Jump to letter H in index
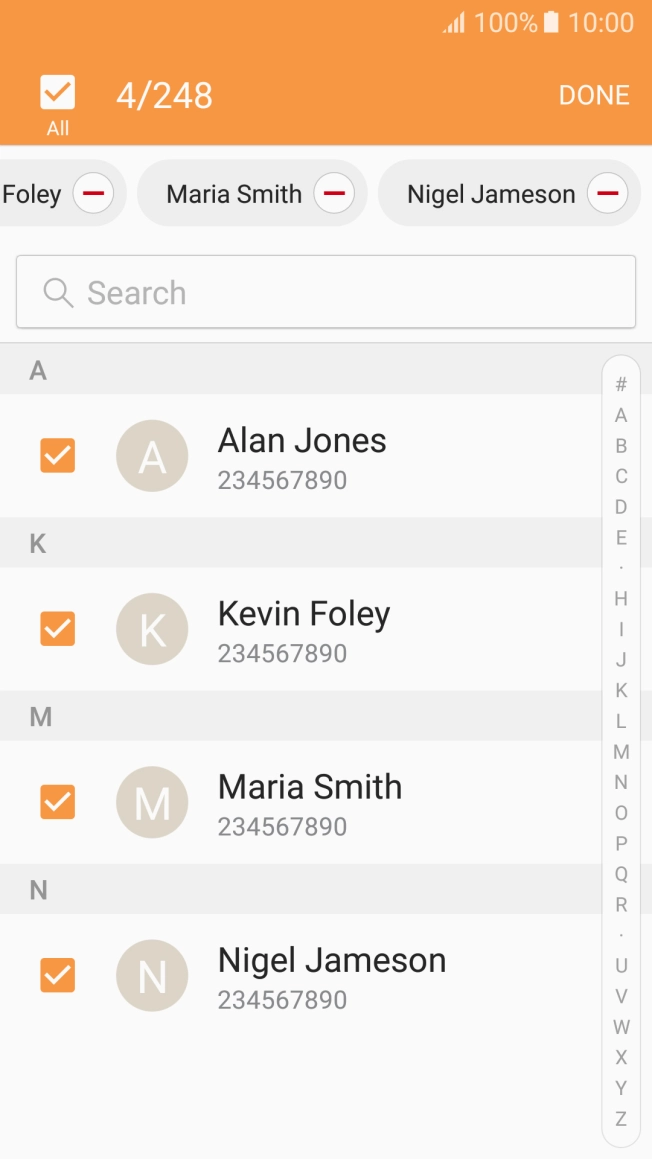 point(621,599)
